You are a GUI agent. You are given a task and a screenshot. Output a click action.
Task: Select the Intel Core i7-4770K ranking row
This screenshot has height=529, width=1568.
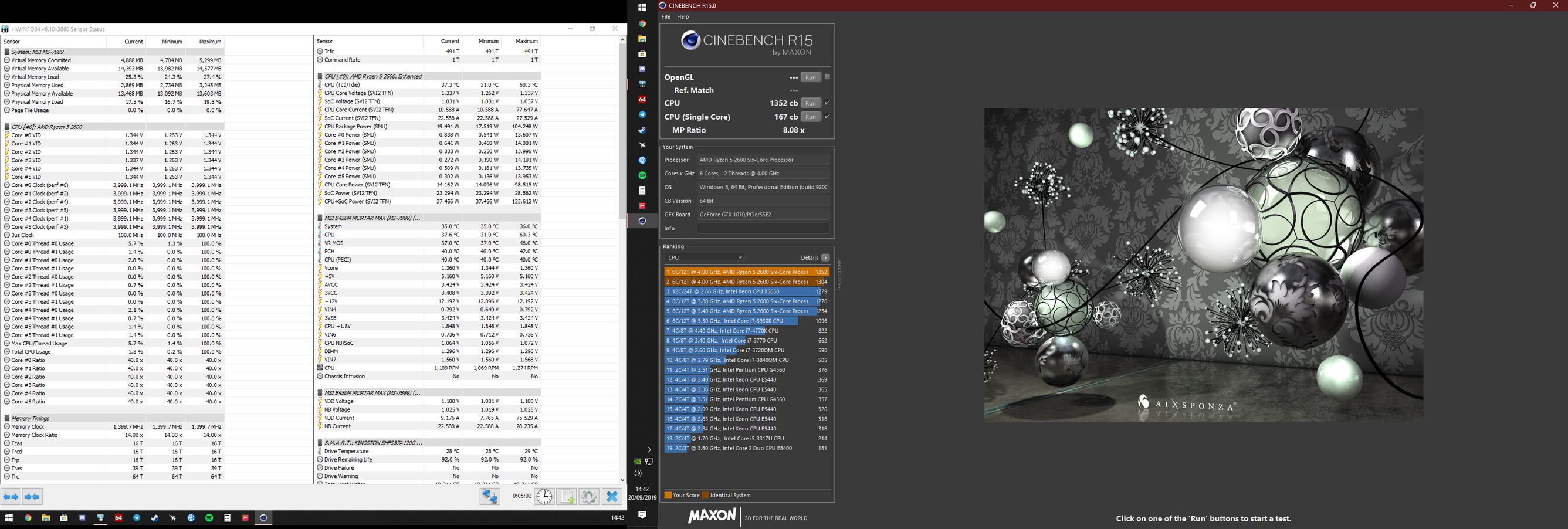(x=747, y=331)
